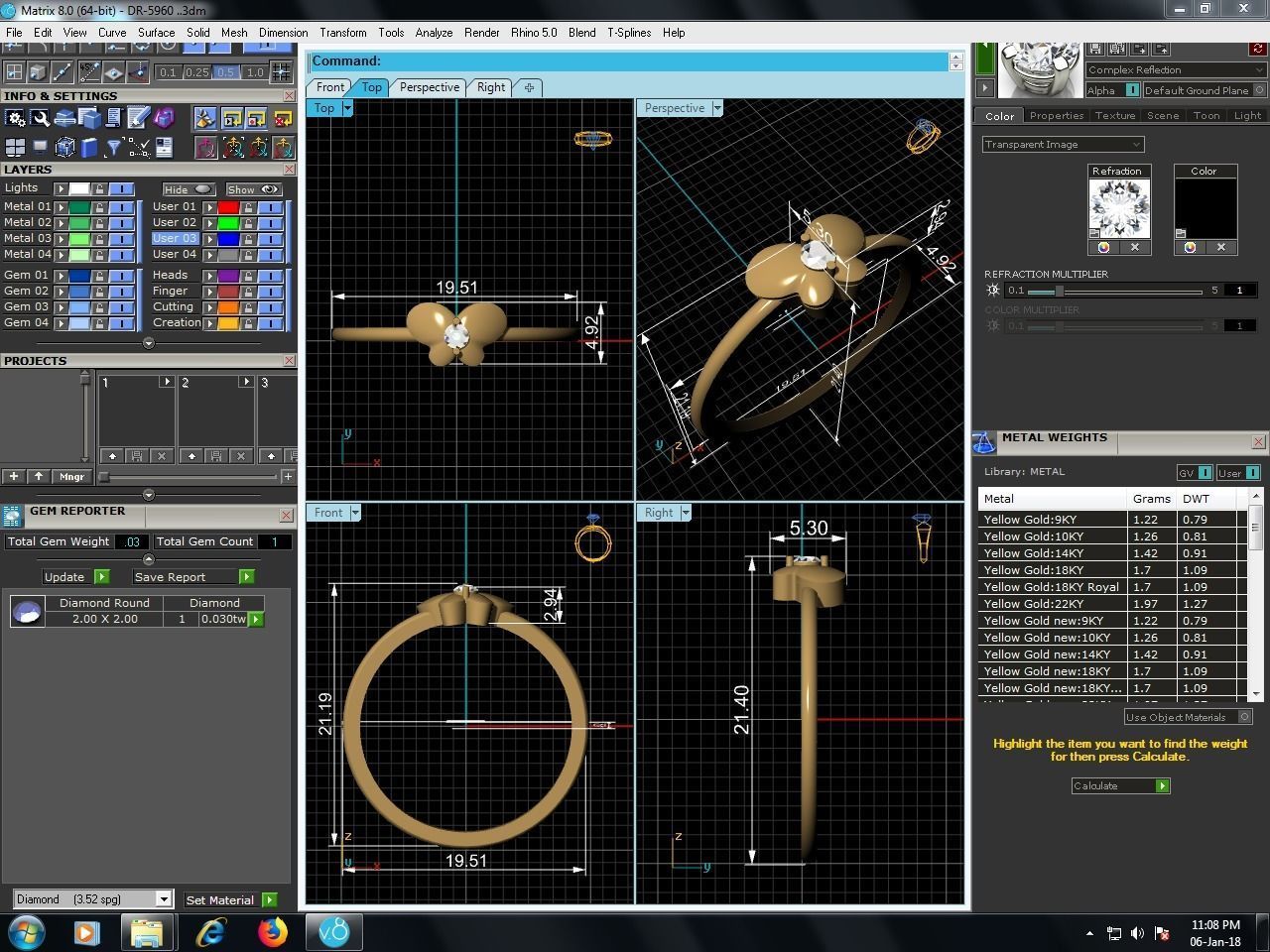The width and height of the screenshot is (1270, 952).
Task: Click the broom clean-up icon
Action: (x=204, y=119)
